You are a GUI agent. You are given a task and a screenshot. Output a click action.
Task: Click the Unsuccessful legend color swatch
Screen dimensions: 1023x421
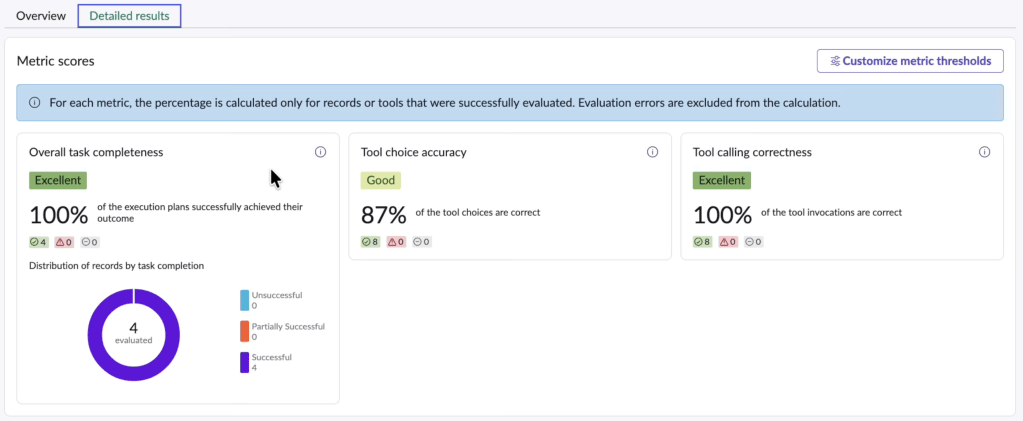244,300
